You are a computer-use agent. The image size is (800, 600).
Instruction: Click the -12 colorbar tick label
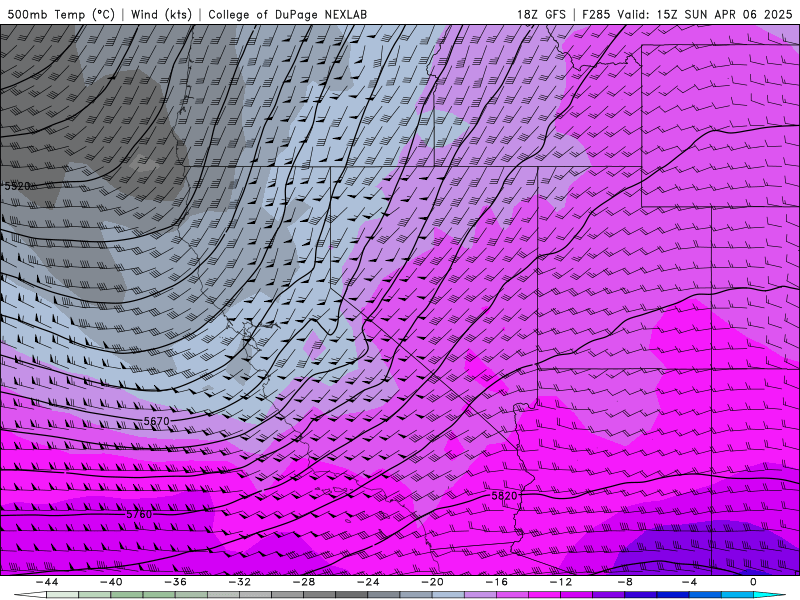pyautogui.click(x=560, y=582)
